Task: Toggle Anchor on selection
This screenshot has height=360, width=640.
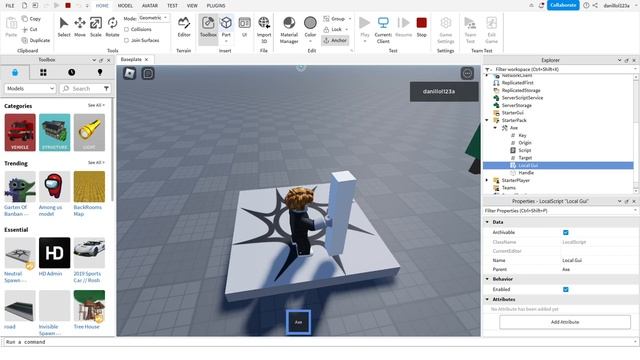Action: [335, 40]
